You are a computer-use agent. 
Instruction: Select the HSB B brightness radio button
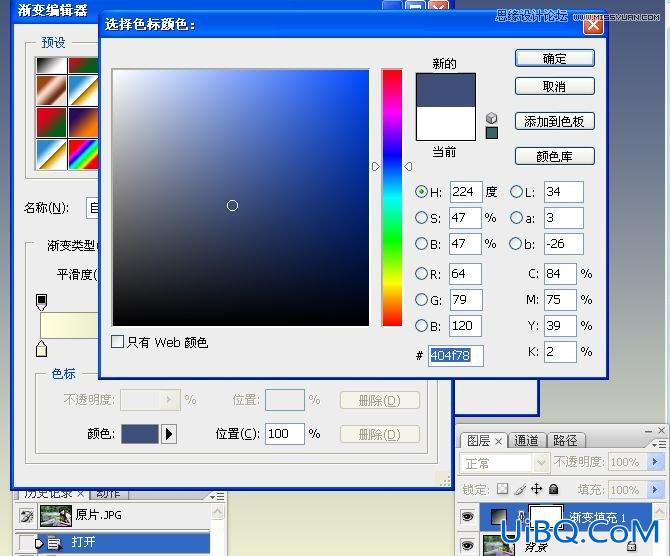(x=421, y=244)
